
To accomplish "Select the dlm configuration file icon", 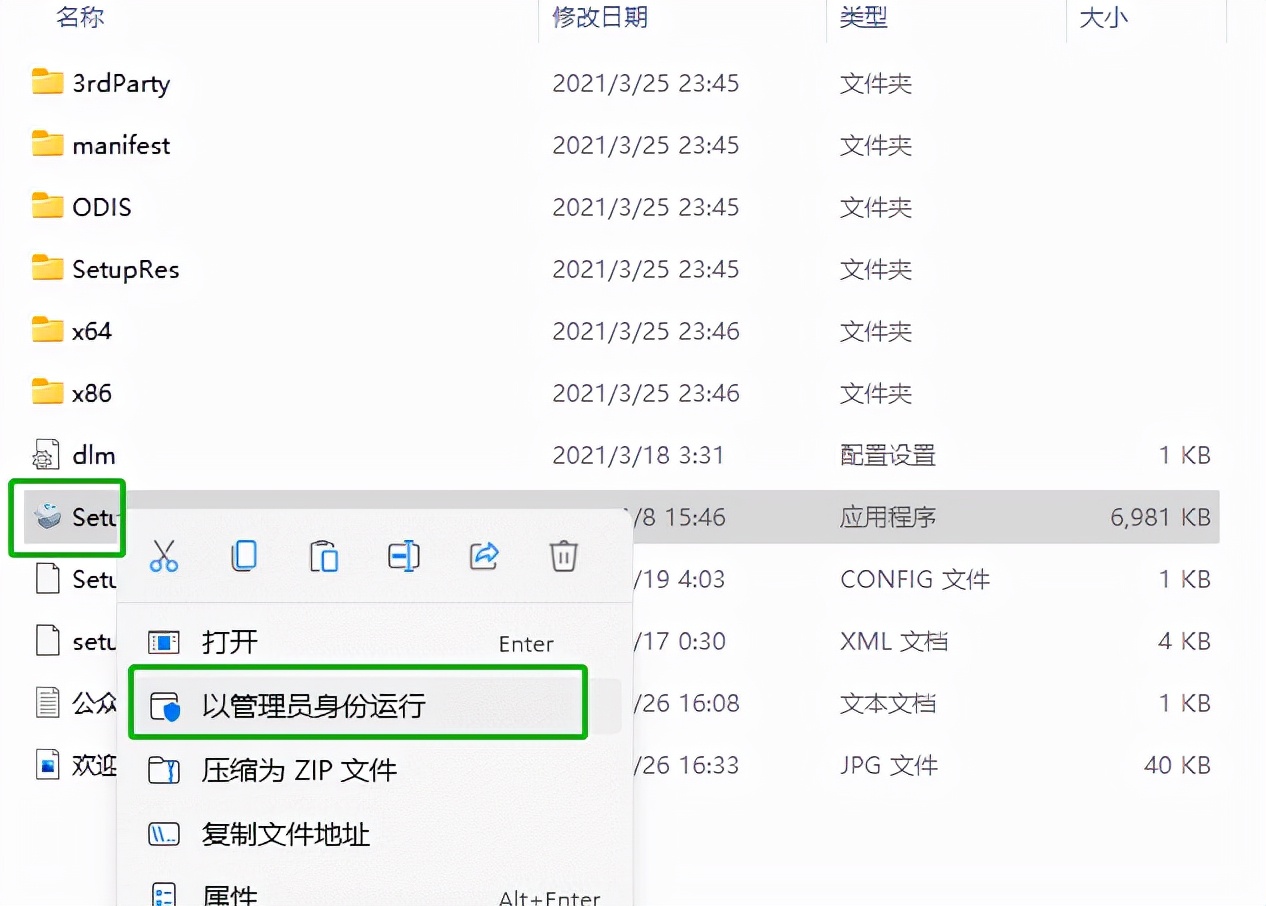I will 47,456.
